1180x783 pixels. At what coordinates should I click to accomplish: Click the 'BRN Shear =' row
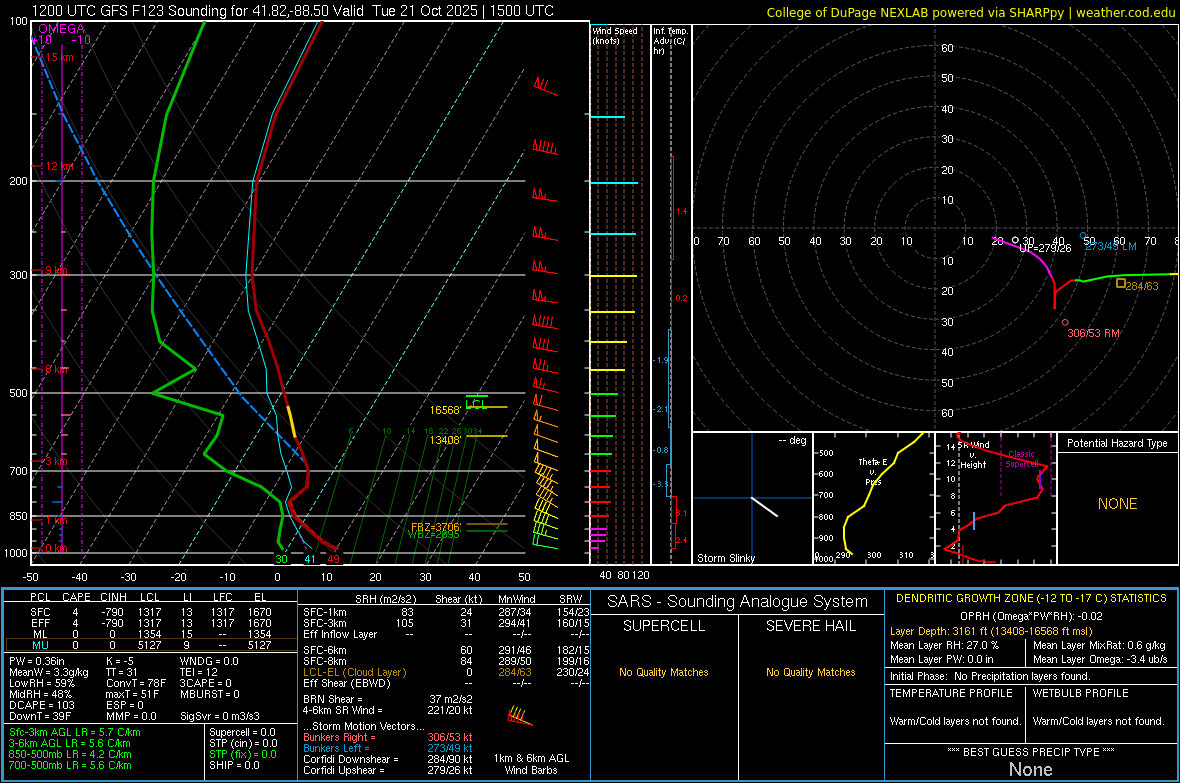(x=388, y=699)
